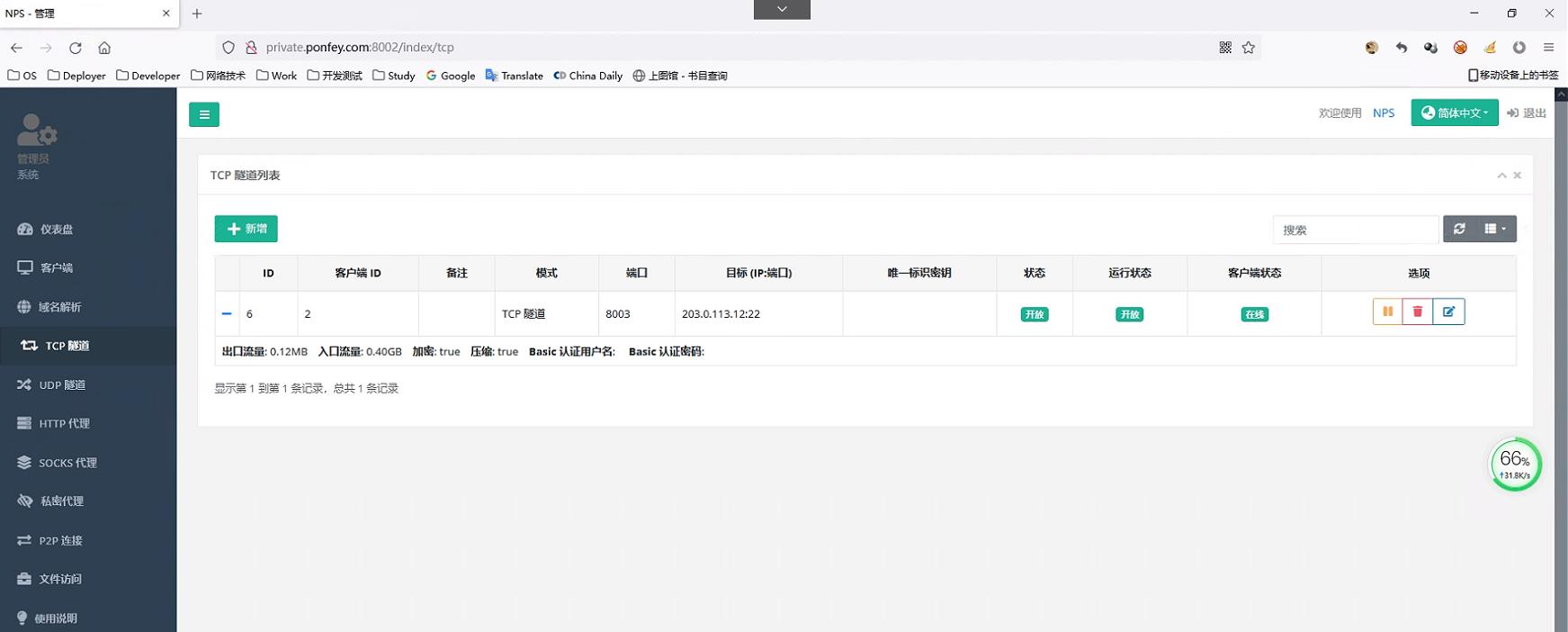Bookmark this page with the star icon
This screenshot has width=1568, height=632.
[1249, 48]
